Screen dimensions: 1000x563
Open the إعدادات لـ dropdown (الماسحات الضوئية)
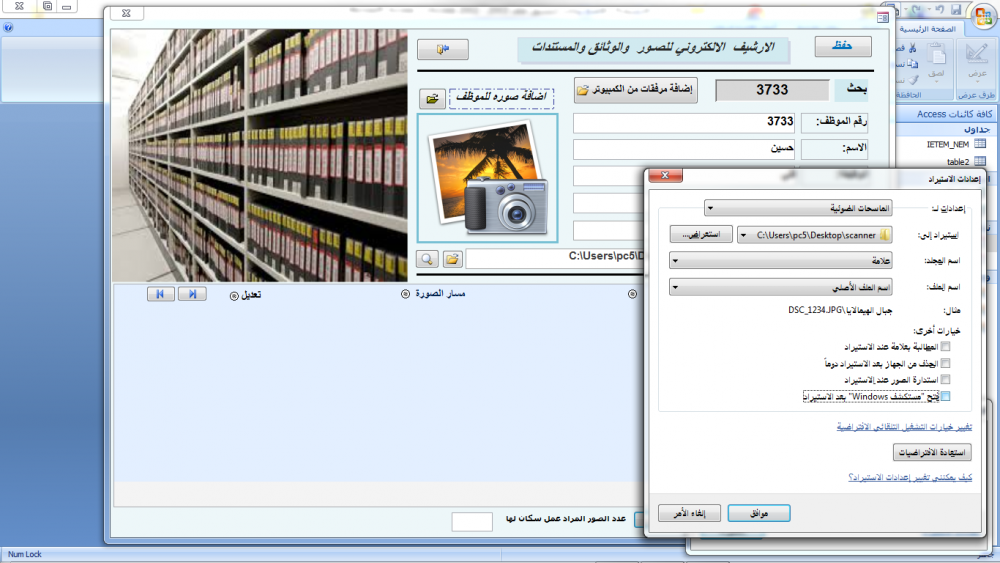coord(798,208)
